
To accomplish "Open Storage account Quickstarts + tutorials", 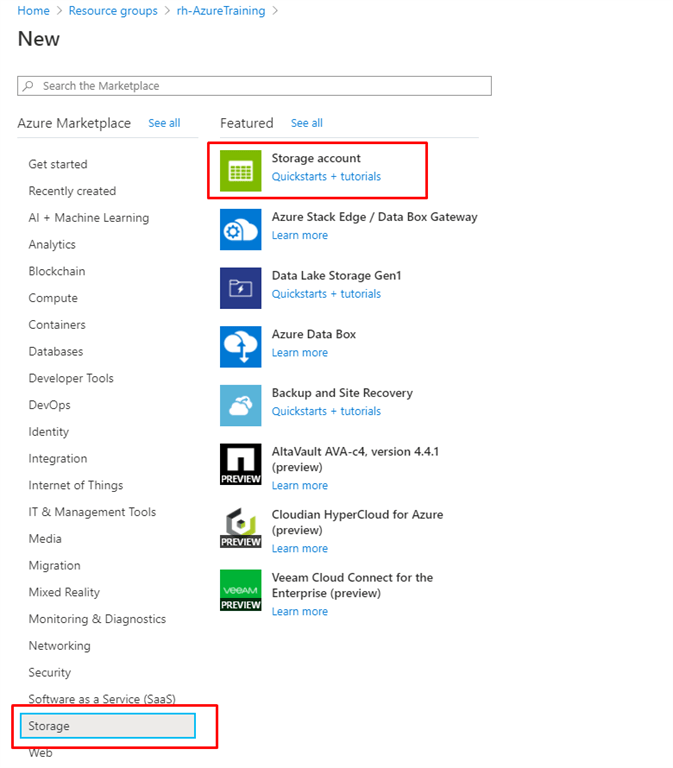I will (x=326, y=176).
